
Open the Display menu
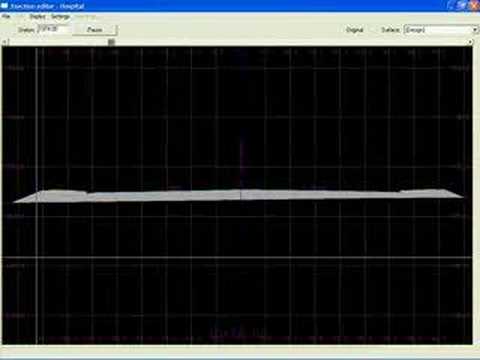pos(37,17)
